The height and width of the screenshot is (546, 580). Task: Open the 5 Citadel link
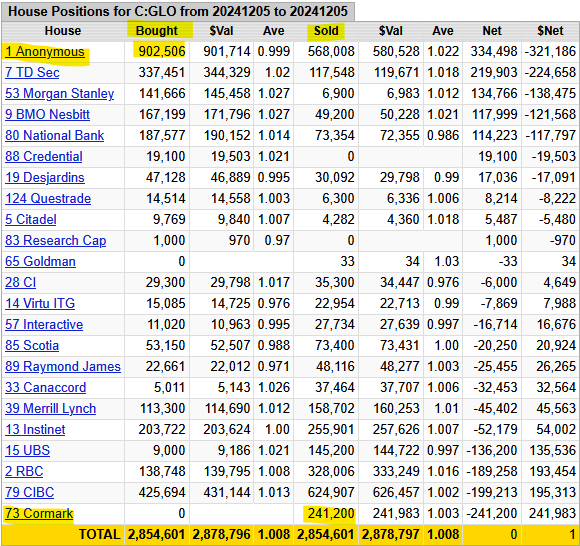pos(31,220)
